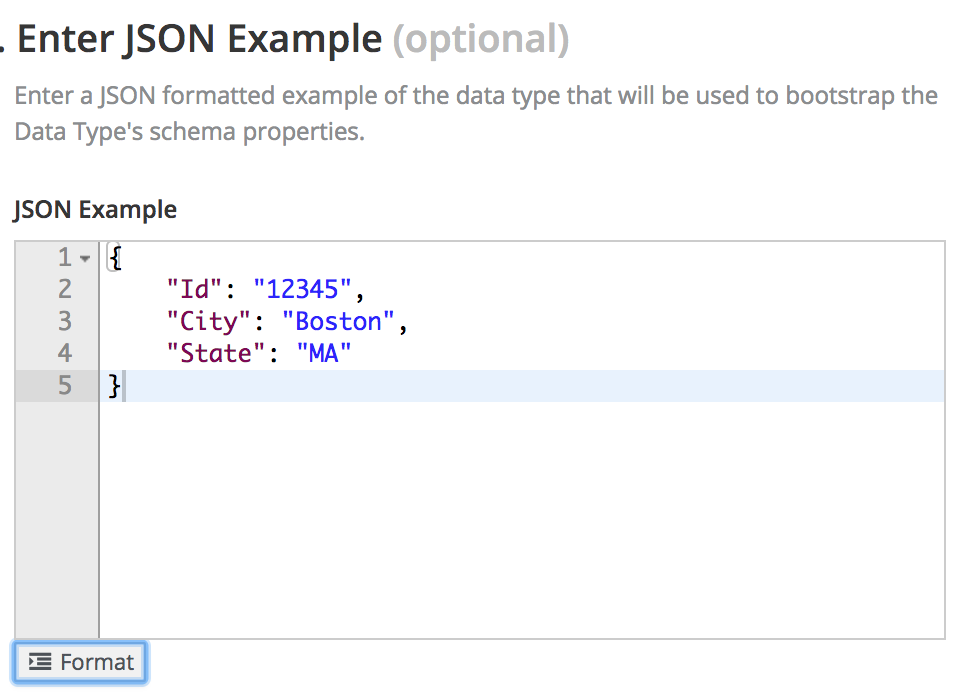
Task: Click the opening curly brace on line 1
Action: tap(115, 258)
